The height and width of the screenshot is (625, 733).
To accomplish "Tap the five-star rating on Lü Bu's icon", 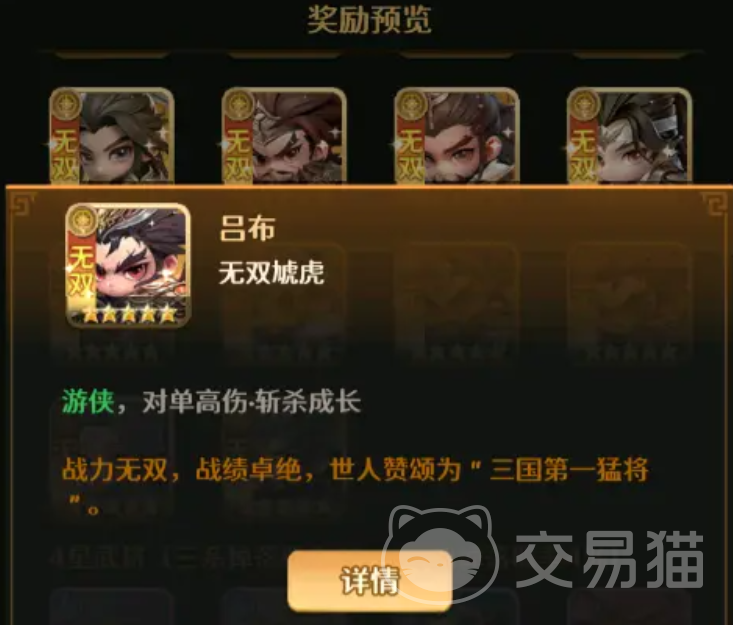I will [x=129, y=315].
